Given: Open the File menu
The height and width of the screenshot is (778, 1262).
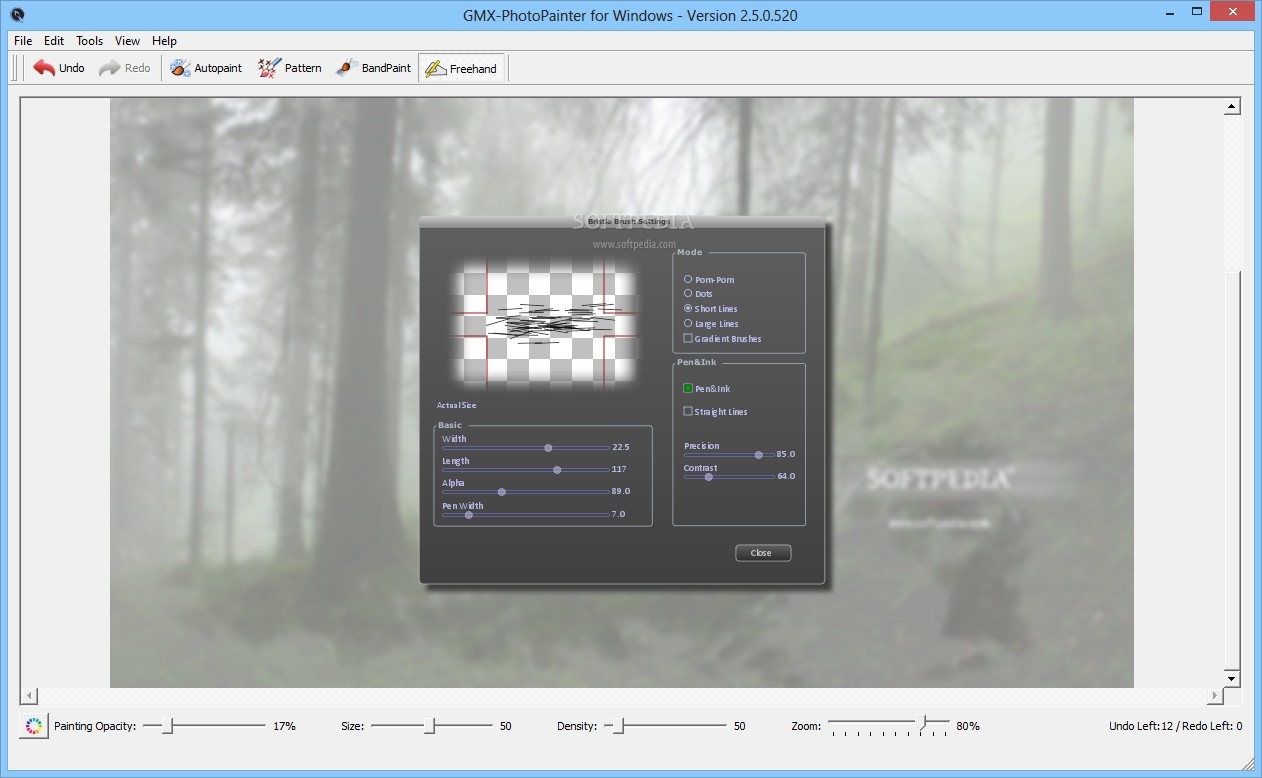Looking at the screenshot, I should pyautogui.click(x=23, y=41).
